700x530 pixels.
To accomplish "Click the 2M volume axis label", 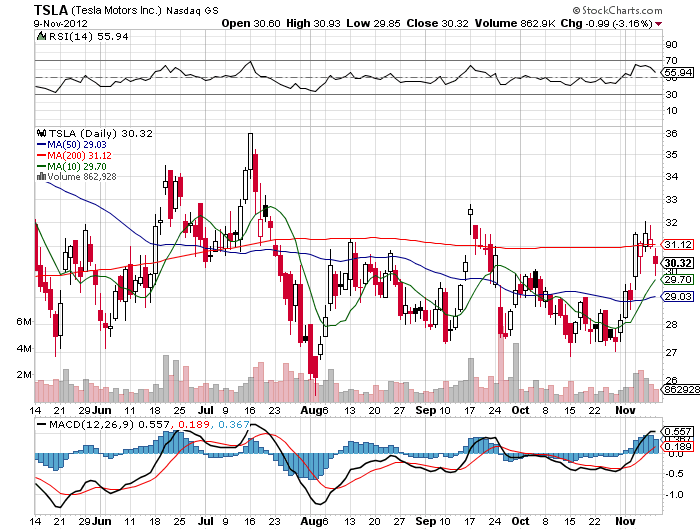I will coord(24,375).
